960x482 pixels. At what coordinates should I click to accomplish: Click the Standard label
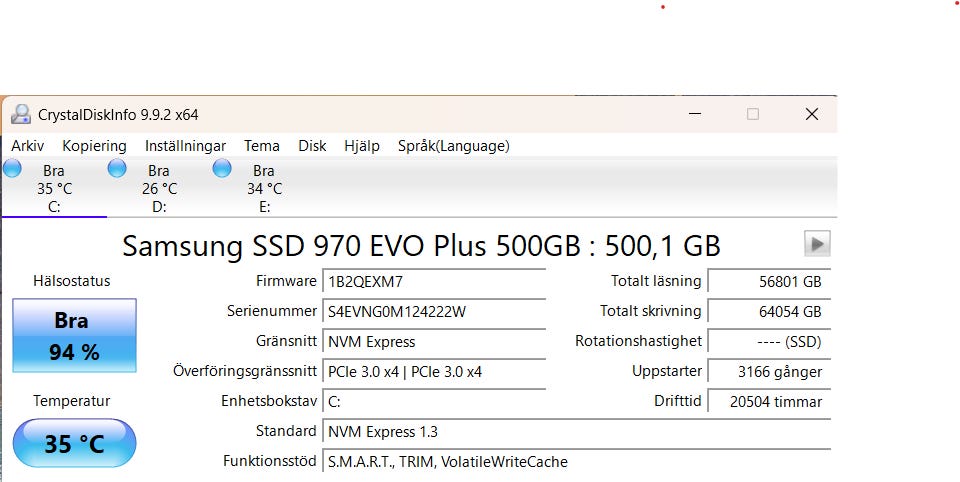coord(286,431)
